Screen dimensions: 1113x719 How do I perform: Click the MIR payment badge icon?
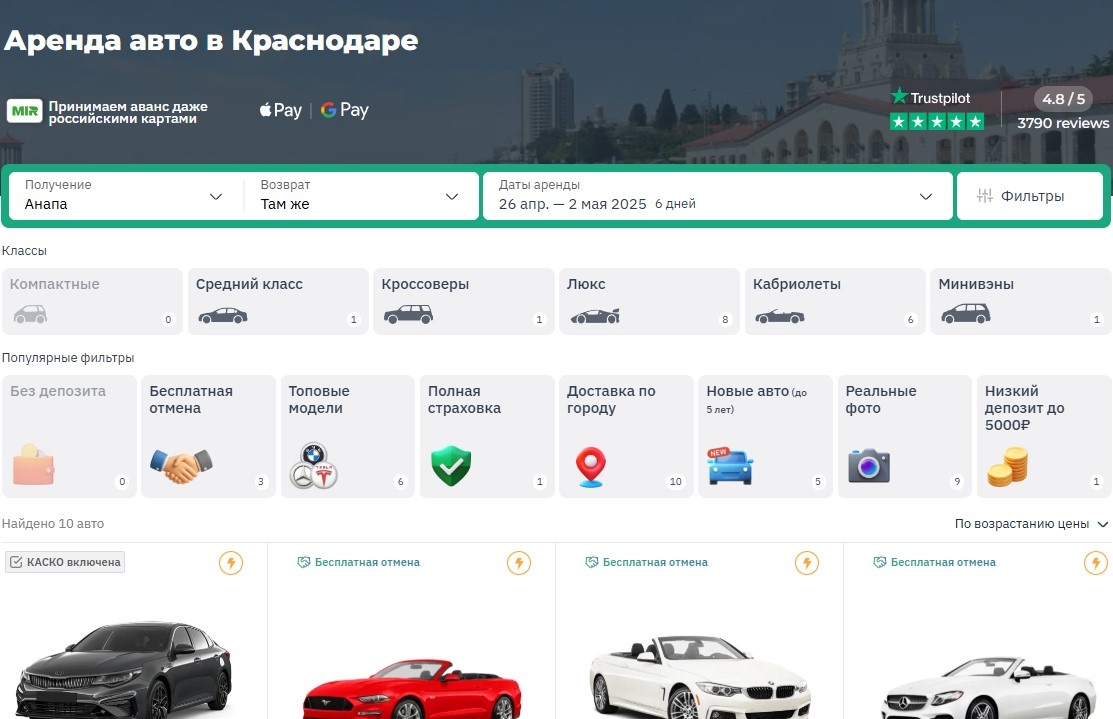pos(27,110)
